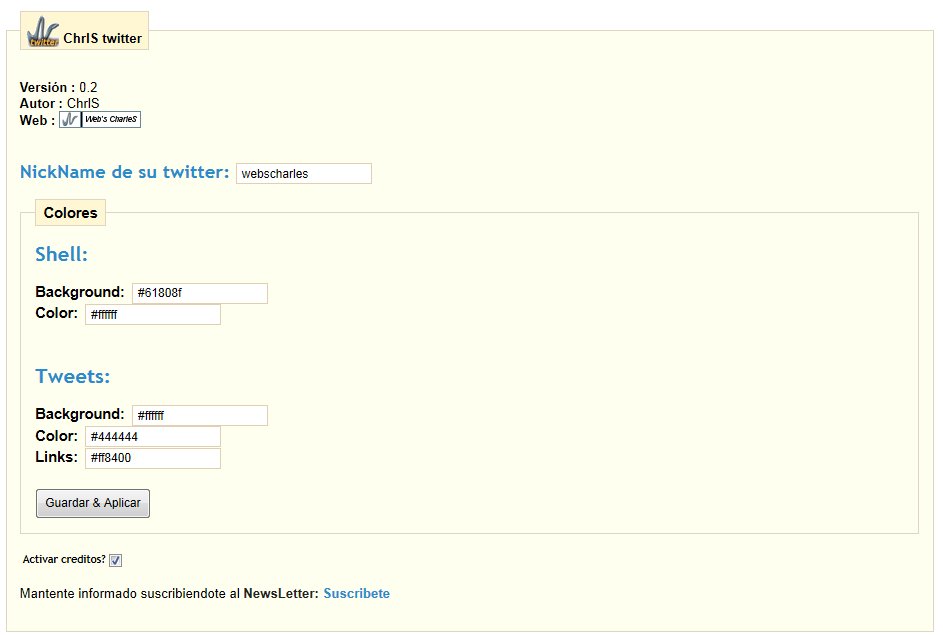Image resolution: width=943 pixels, height=635 pixels.
Task: Click the Web : label text
Action: click(37, 120)
